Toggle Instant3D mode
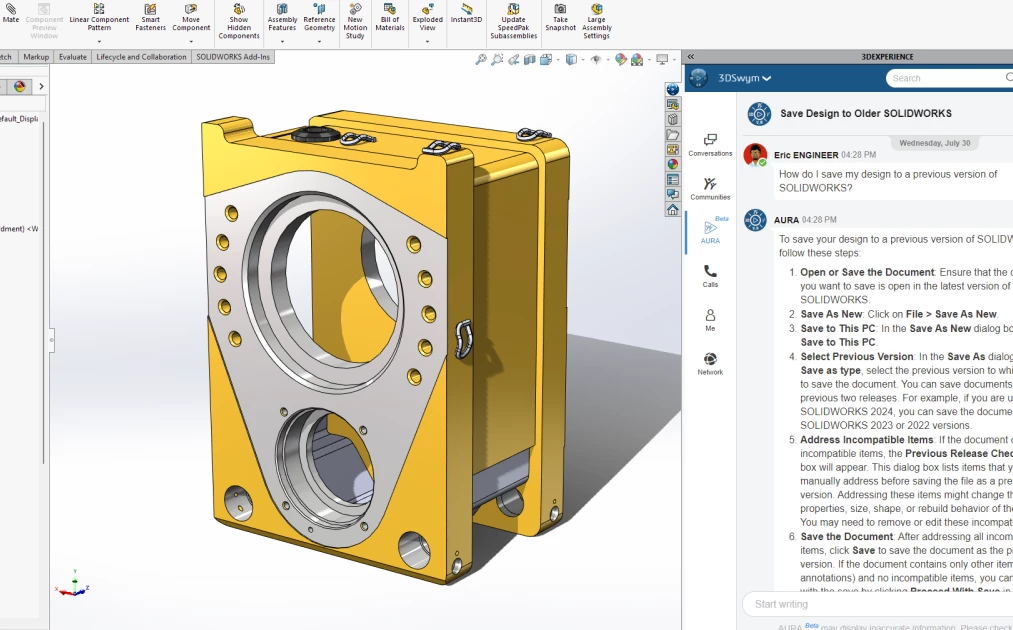The width and height of the screenshot is (1013, 630). (x=466, y=14)
